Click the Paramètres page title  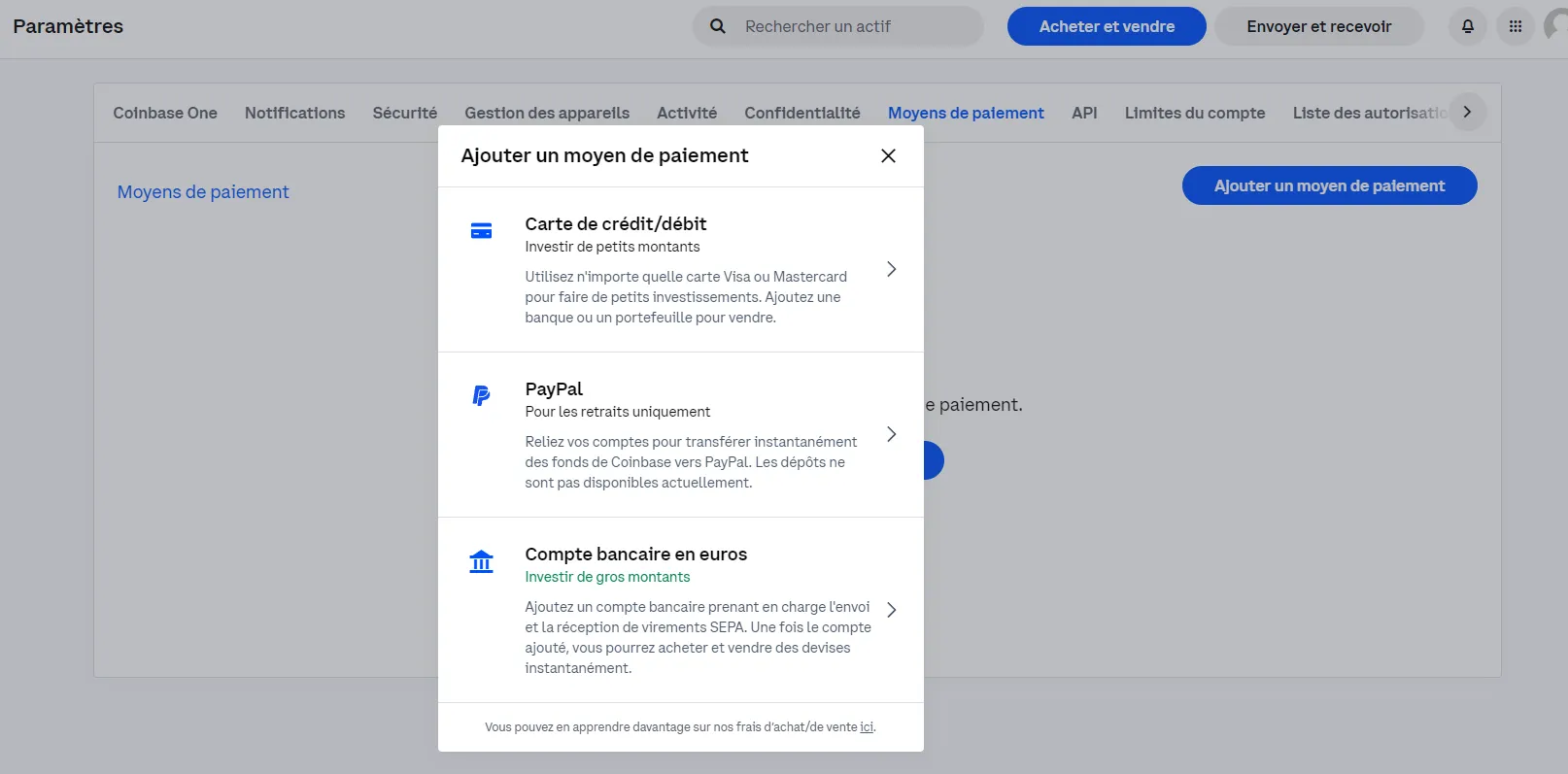(68, 26)
